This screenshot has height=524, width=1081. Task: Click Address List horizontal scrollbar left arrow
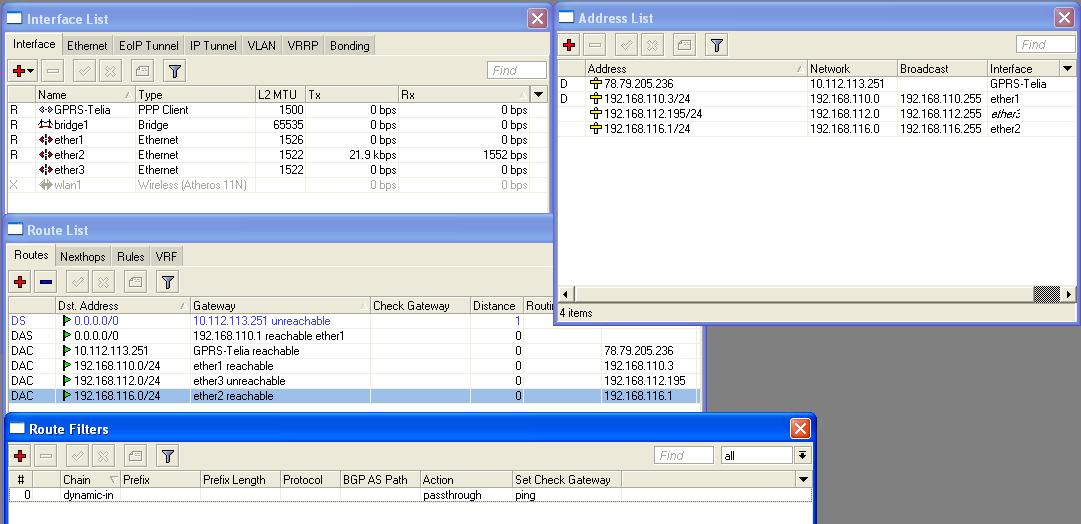point(565,294)
